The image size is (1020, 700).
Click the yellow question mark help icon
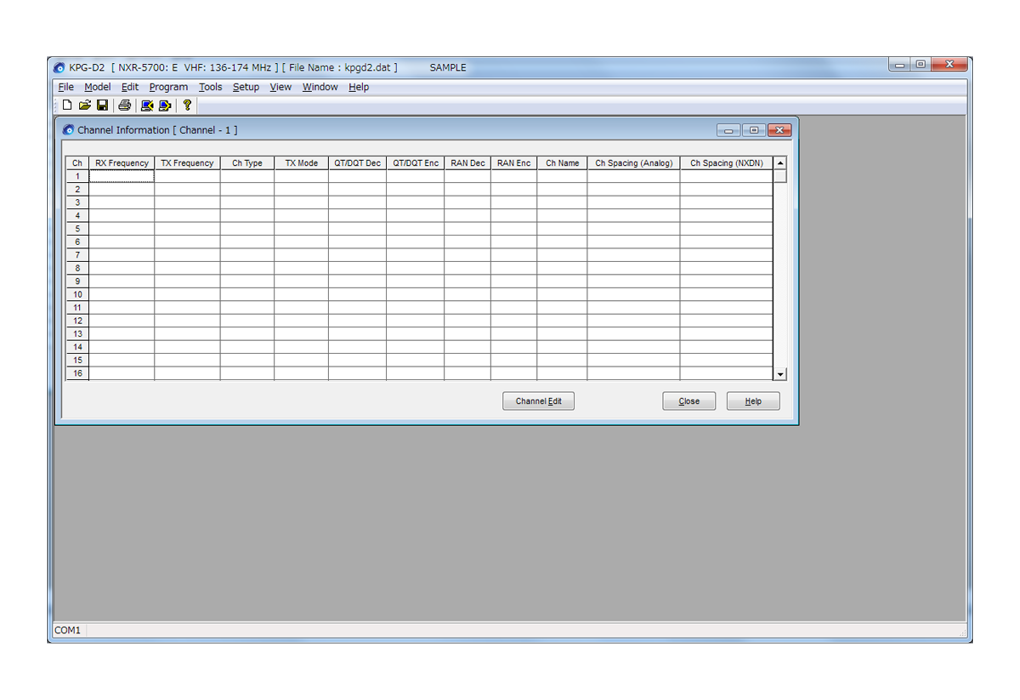click(x=187, y=105)
